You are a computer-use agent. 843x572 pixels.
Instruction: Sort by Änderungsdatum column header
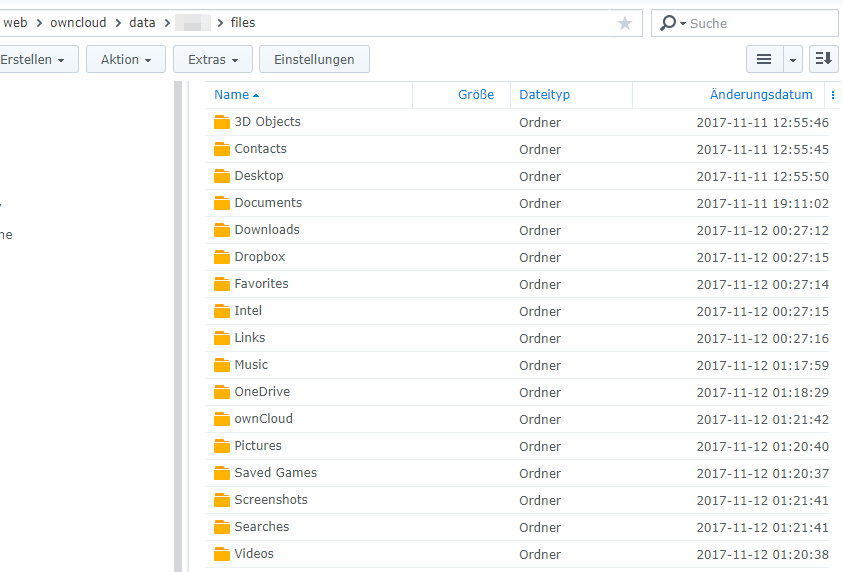point(760,95)
